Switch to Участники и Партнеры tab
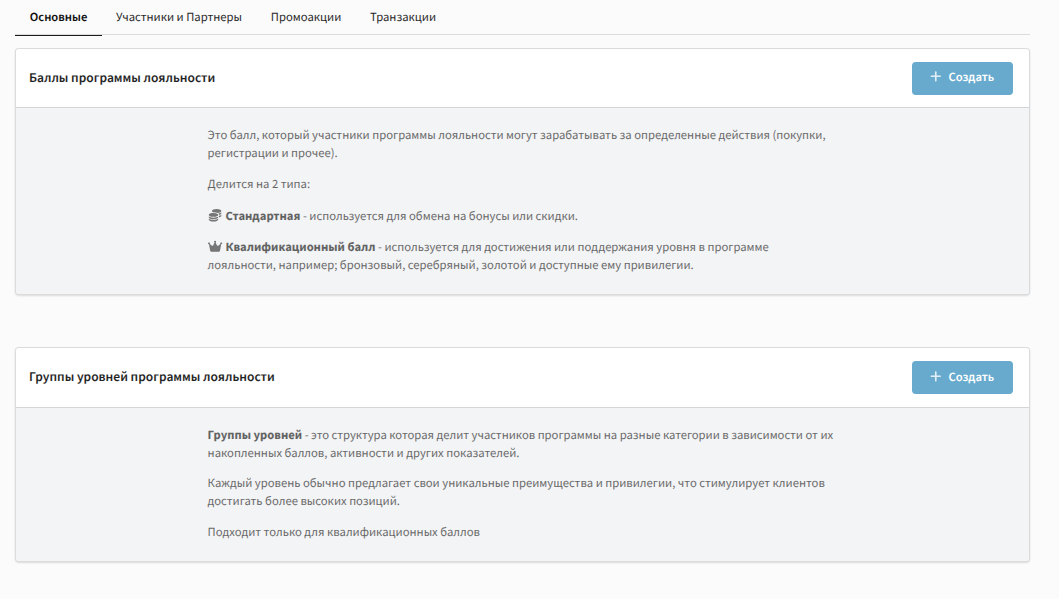 [x=178, y=18]
